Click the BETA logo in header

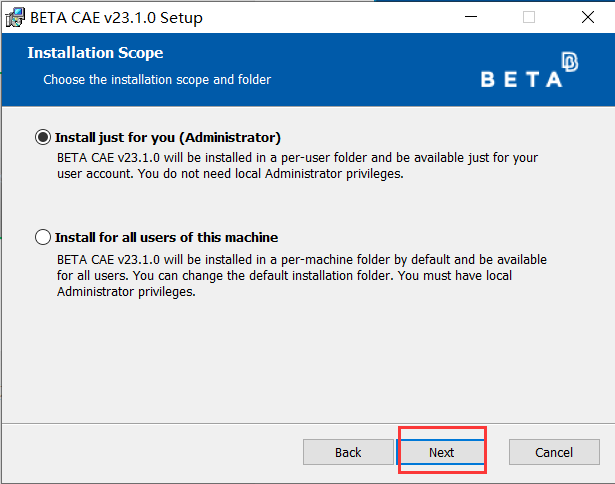529,70
